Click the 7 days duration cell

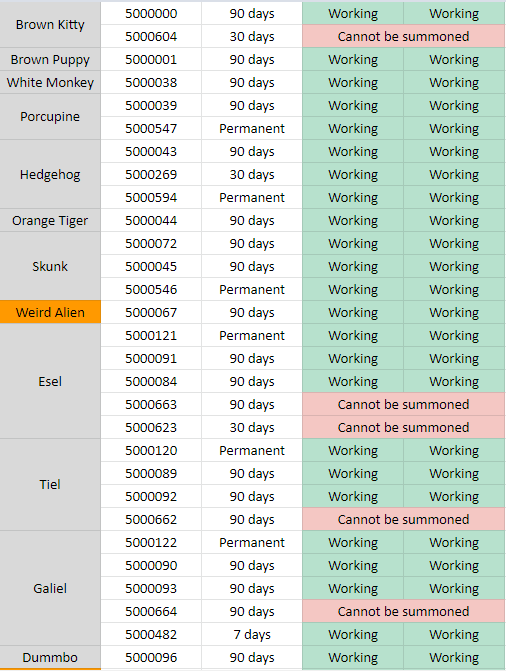click(x=252, y=635)
